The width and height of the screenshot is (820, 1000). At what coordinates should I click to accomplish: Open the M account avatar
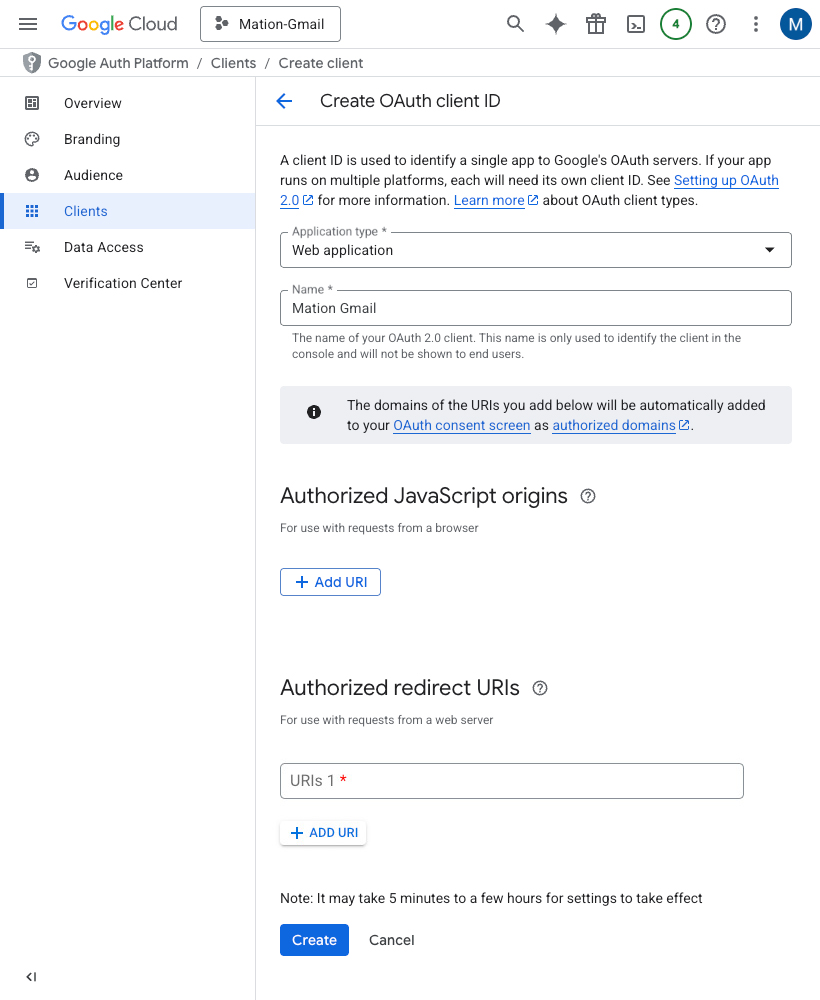point(796,24)
